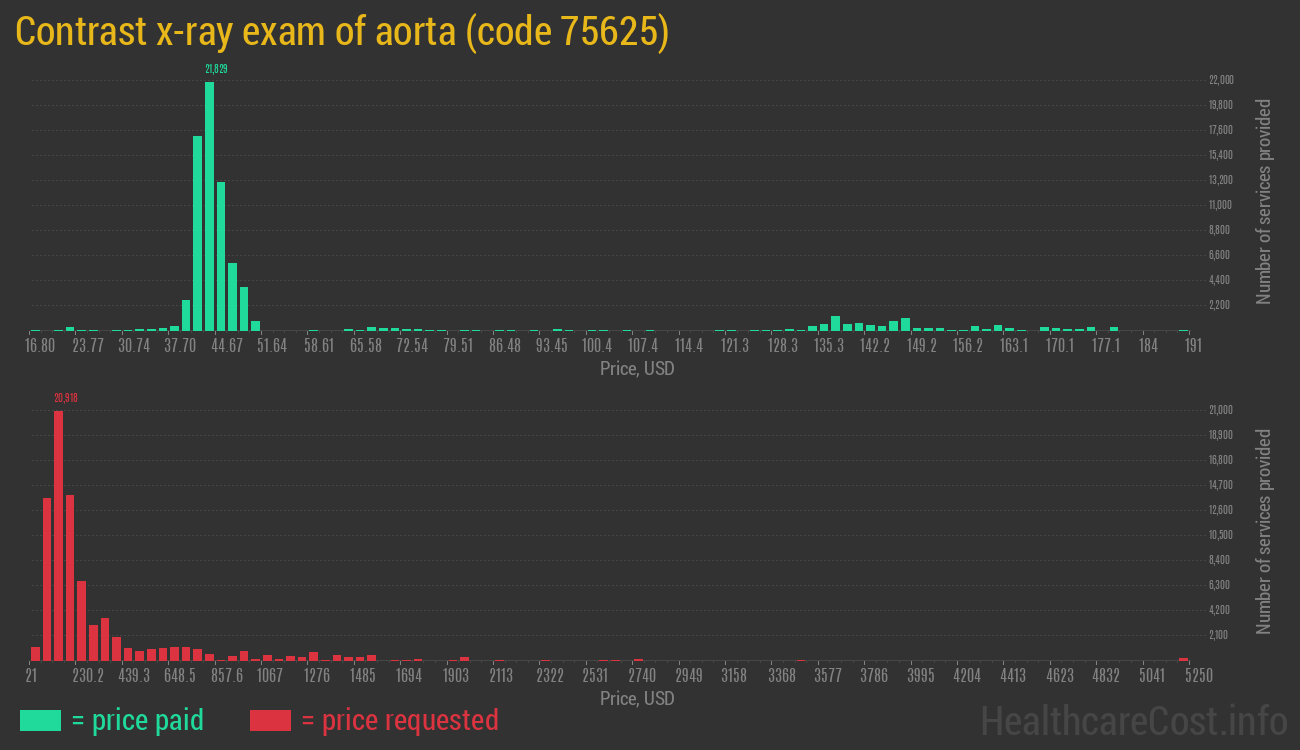Image resolution: width=1300 pixels, height=750 pixels.
Task: Select the tallest green bar labeled 21,829
Action: [209, 205]
